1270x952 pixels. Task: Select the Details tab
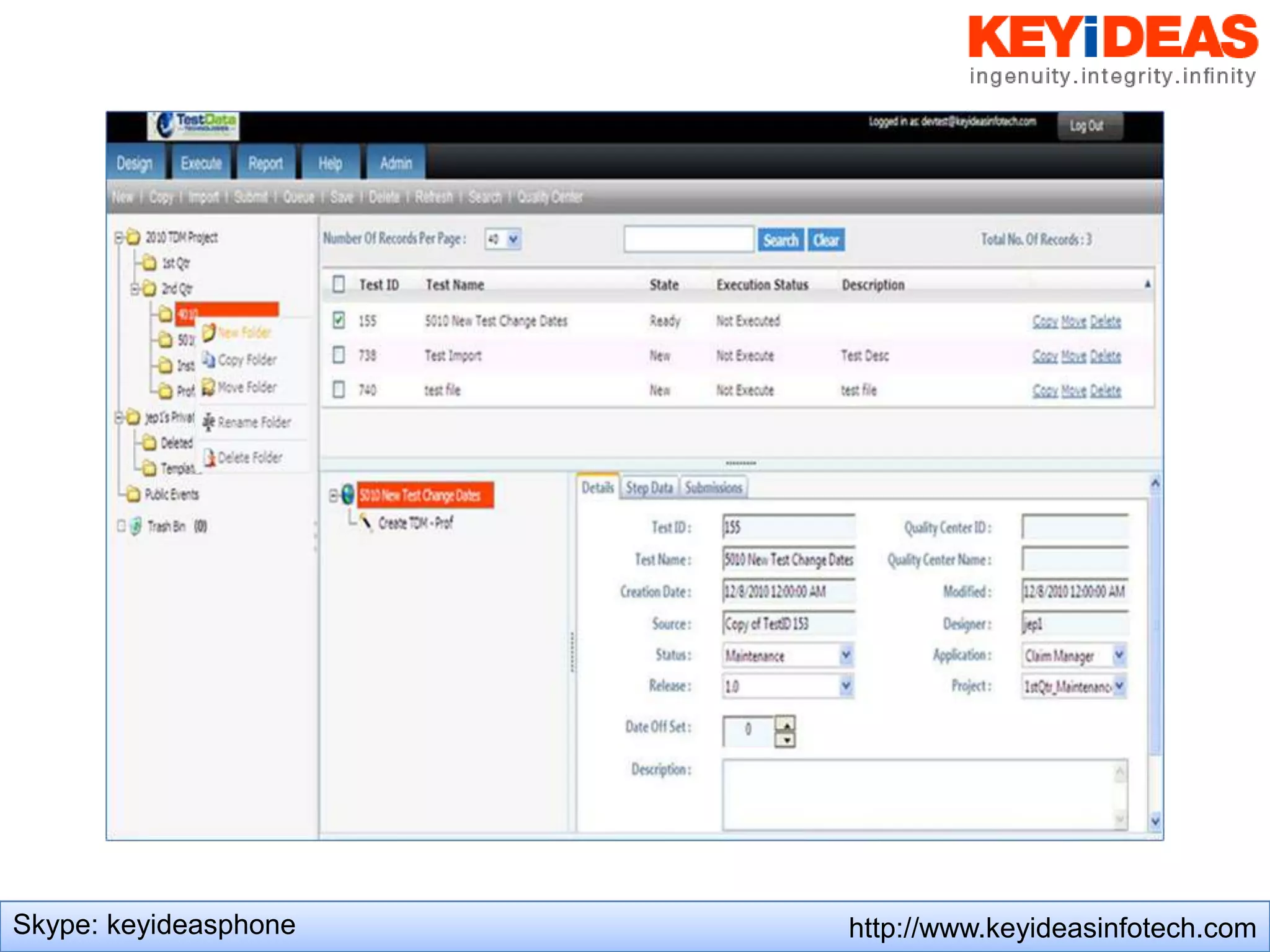pyautogui.click(x=598, y=487)
